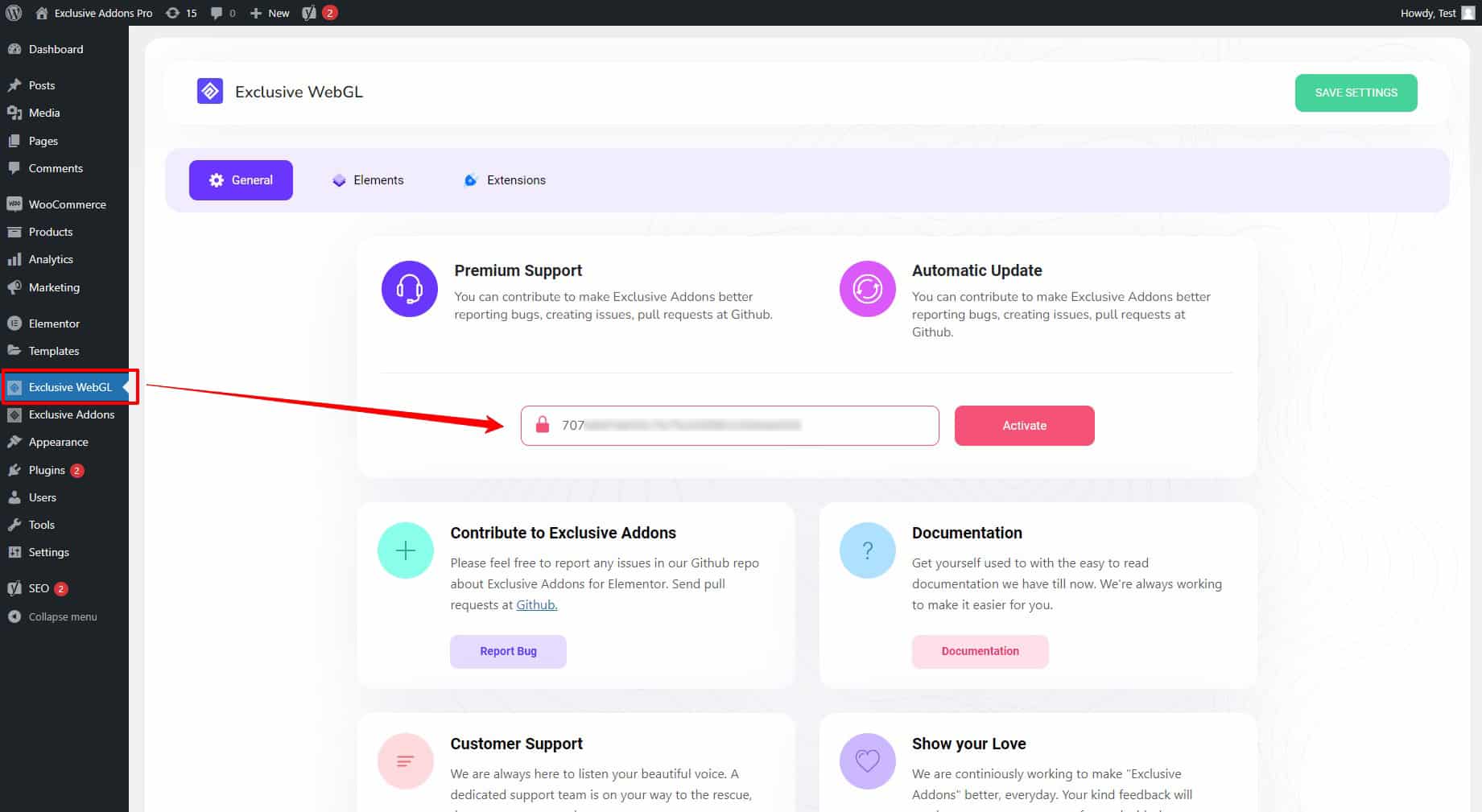Click the sidebar Comments bubble icon

pyautogui.click(x=14, y=168)
